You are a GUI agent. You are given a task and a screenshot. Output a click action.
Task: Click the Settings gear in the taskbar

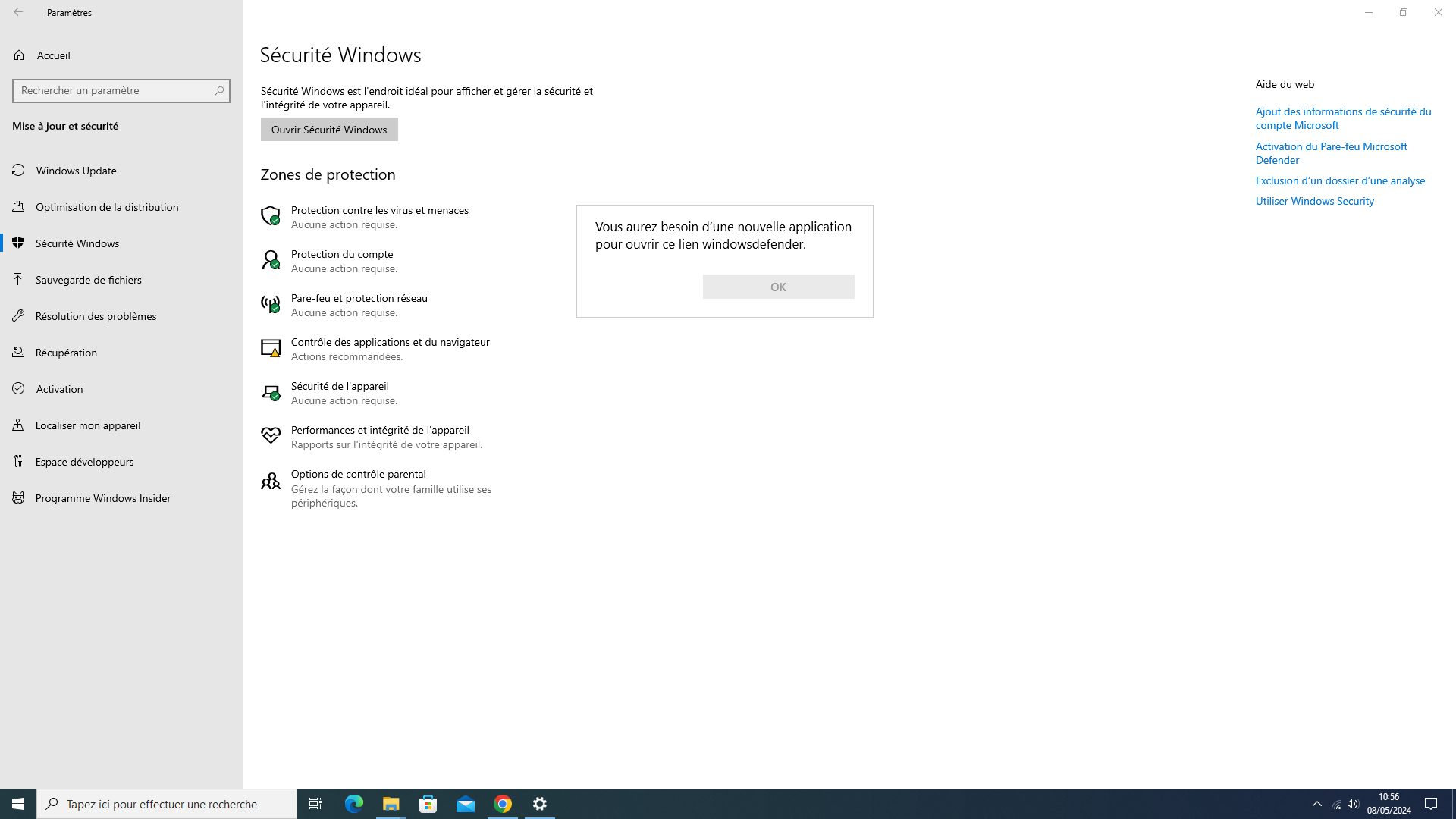pyautogui.click(x=540, y=804)
